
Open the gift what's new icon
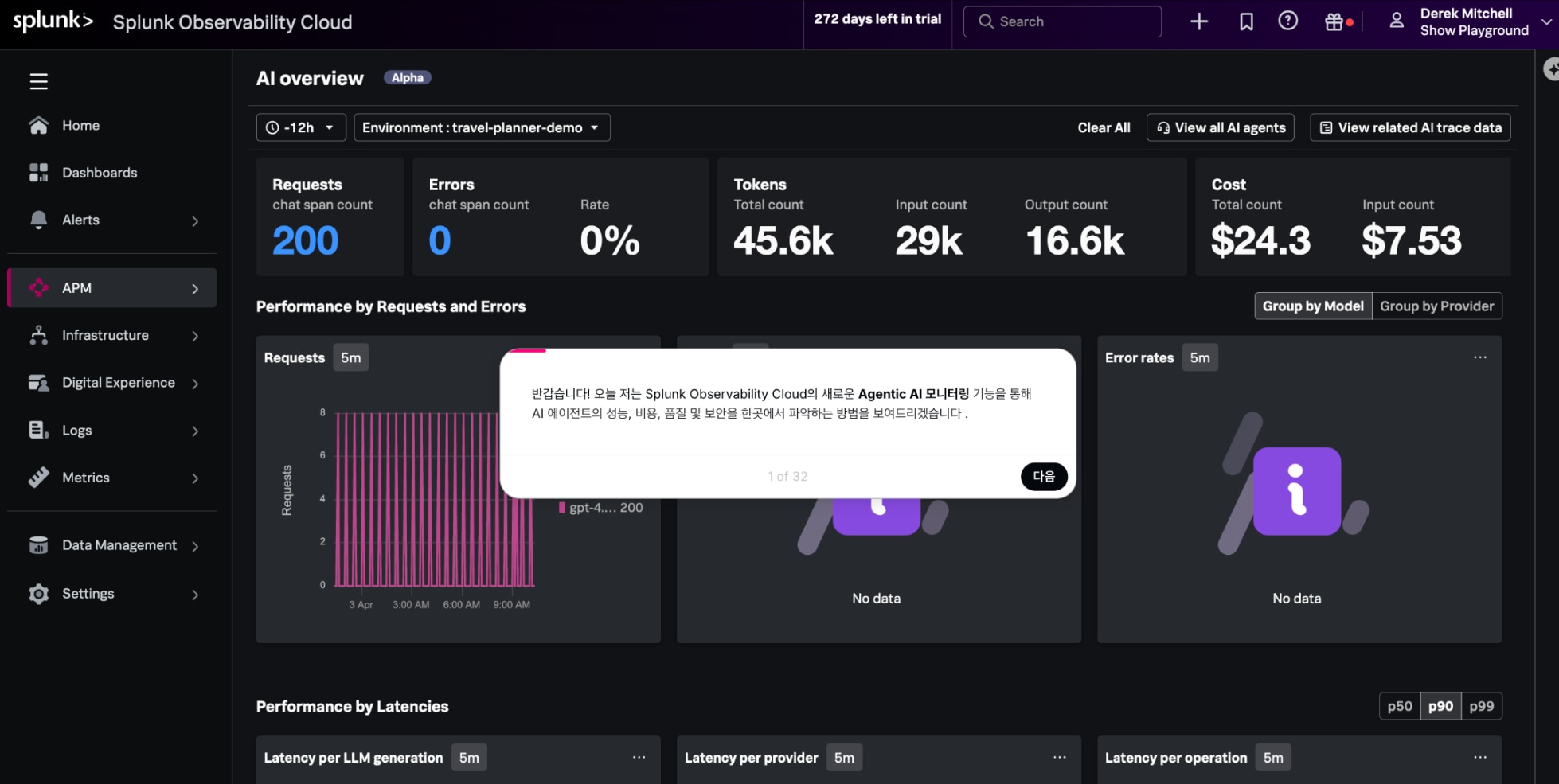(1334, 21)
